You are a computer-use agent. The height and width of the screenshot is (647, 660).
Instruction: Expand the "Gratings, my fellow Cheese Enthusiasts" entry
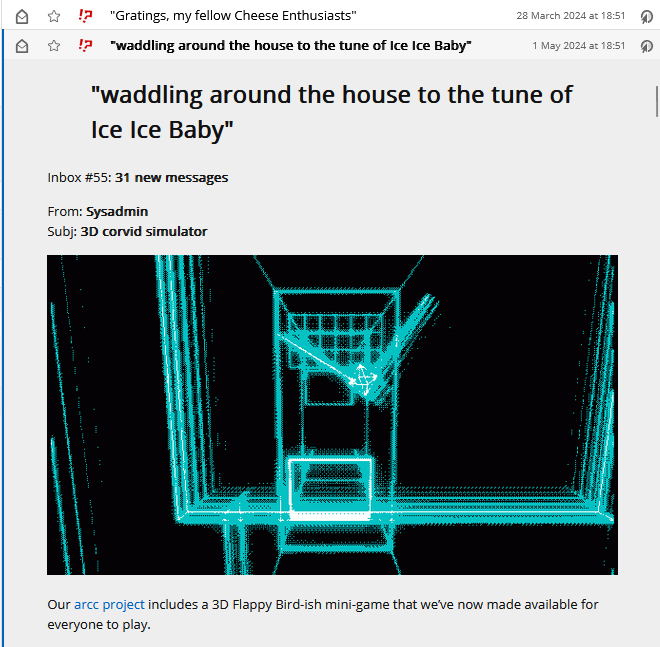point(232,16)
